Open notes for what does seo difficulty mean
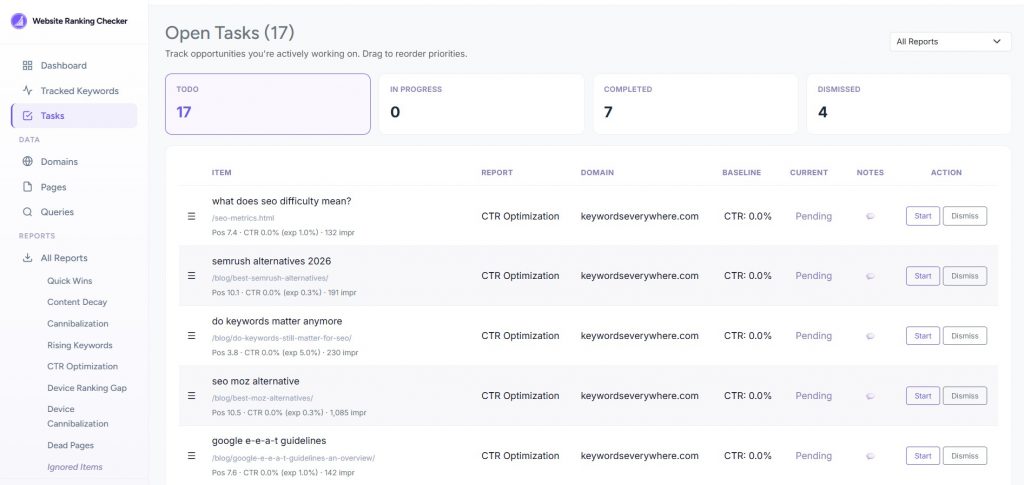 [870, 216]
